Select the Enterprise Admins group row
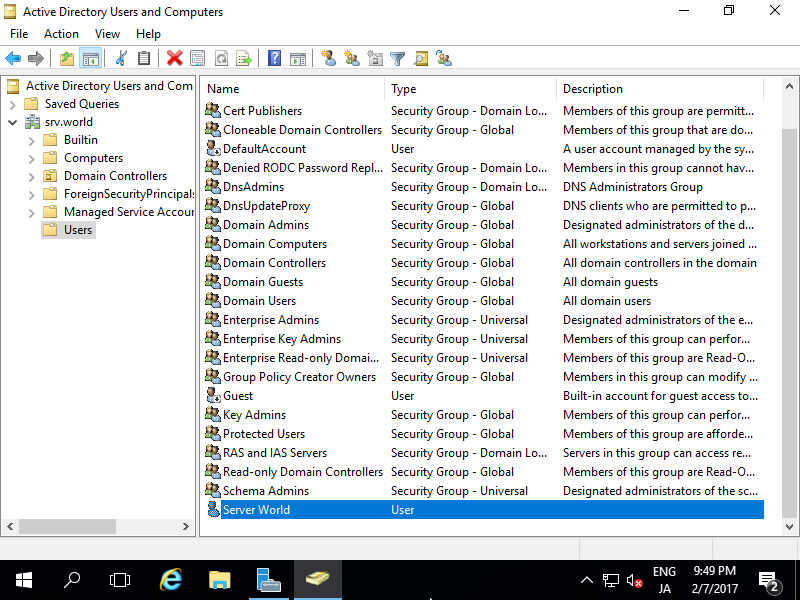800x600 pixels. click(x=484, y=319)
